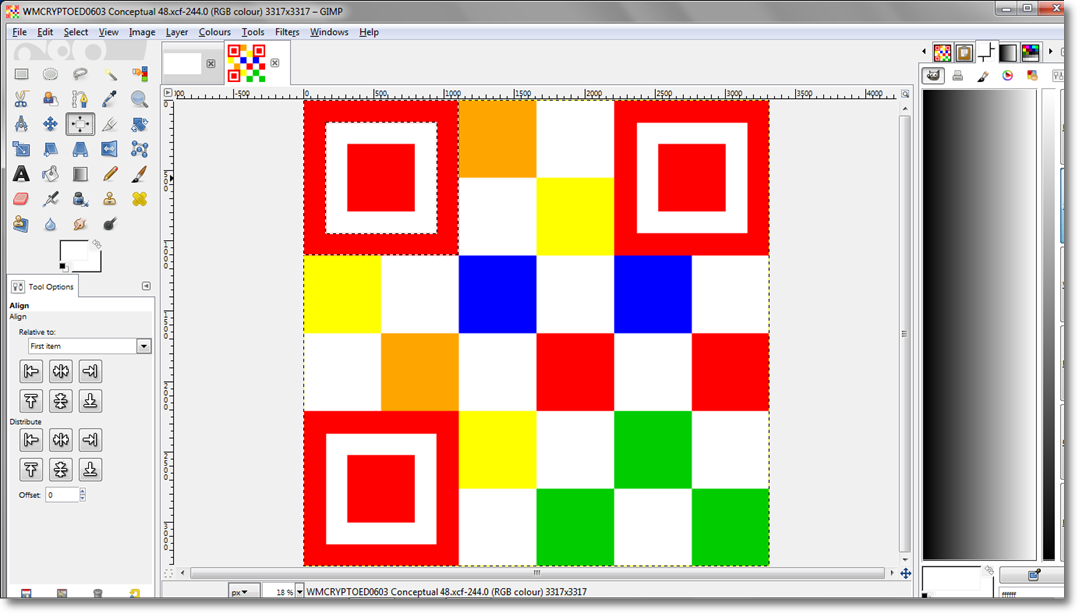Screen dimensions: 1080x615
Task: Choose the Select by Colour tool
Action: [139, 74]
